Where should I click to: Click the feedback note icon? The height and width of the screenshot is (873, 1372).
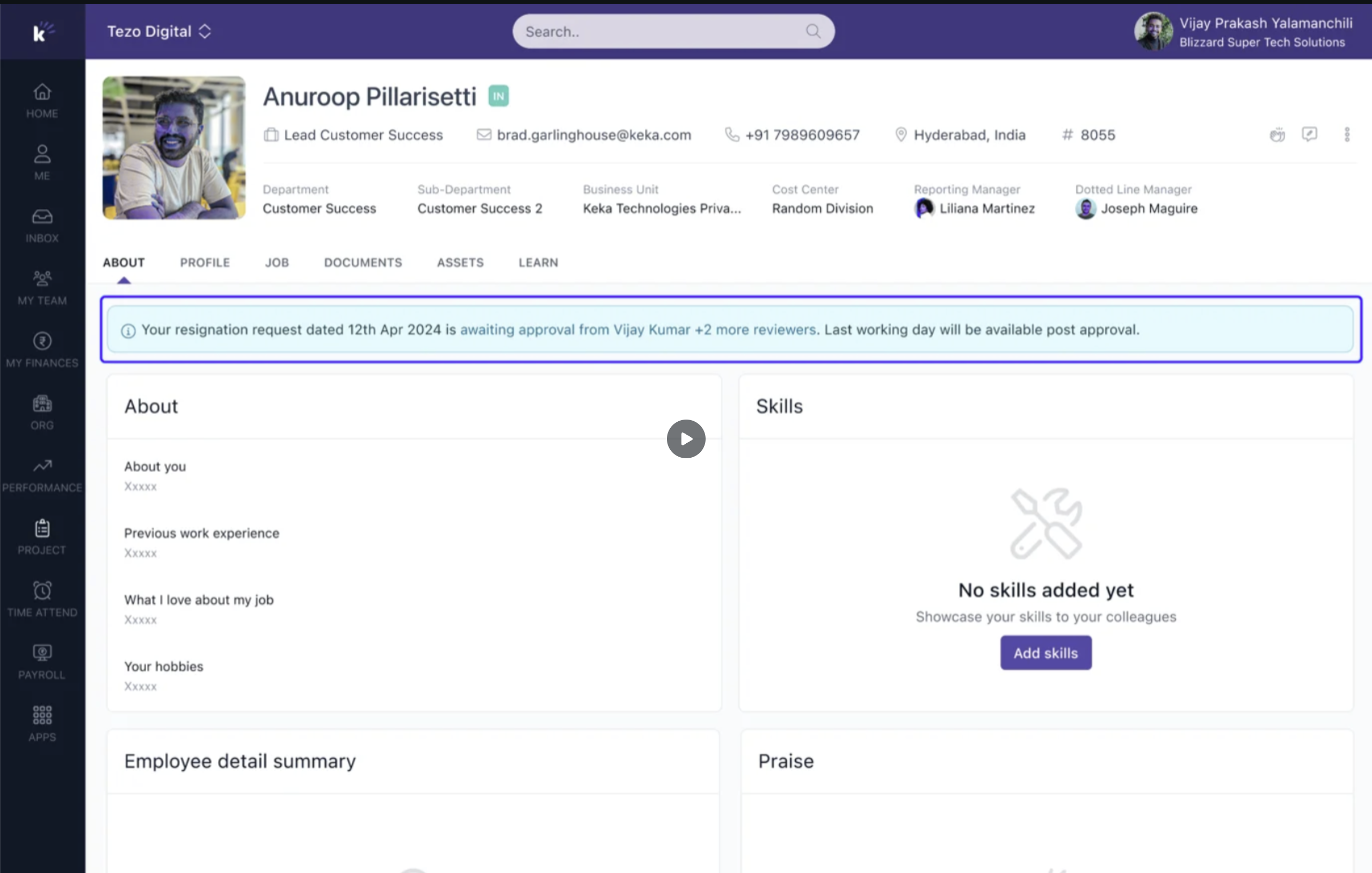(x=1309, y=134)
